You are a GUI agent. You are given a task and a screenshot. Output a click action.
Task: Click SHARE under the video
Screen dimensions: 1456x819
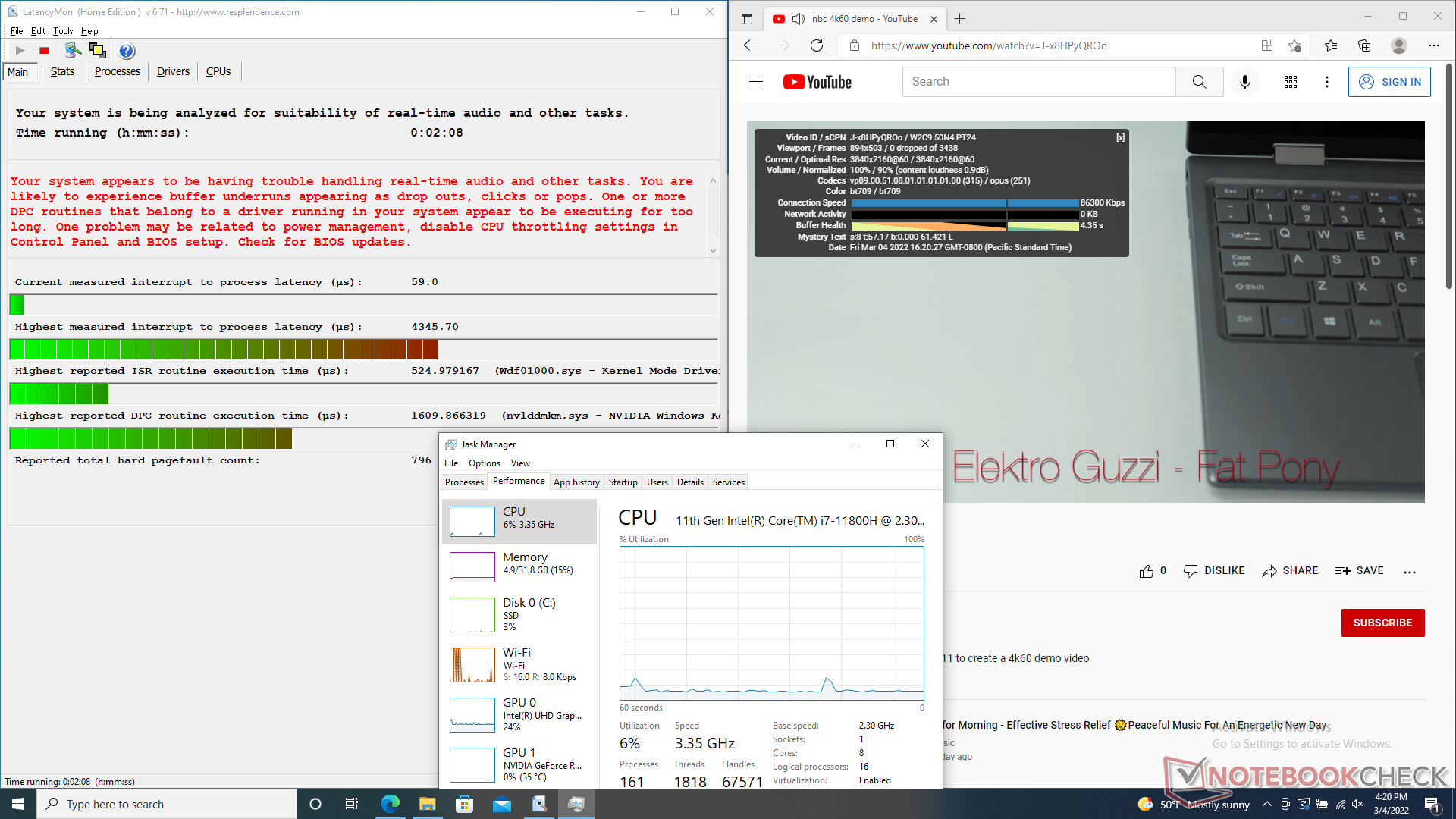point(1290,571)
